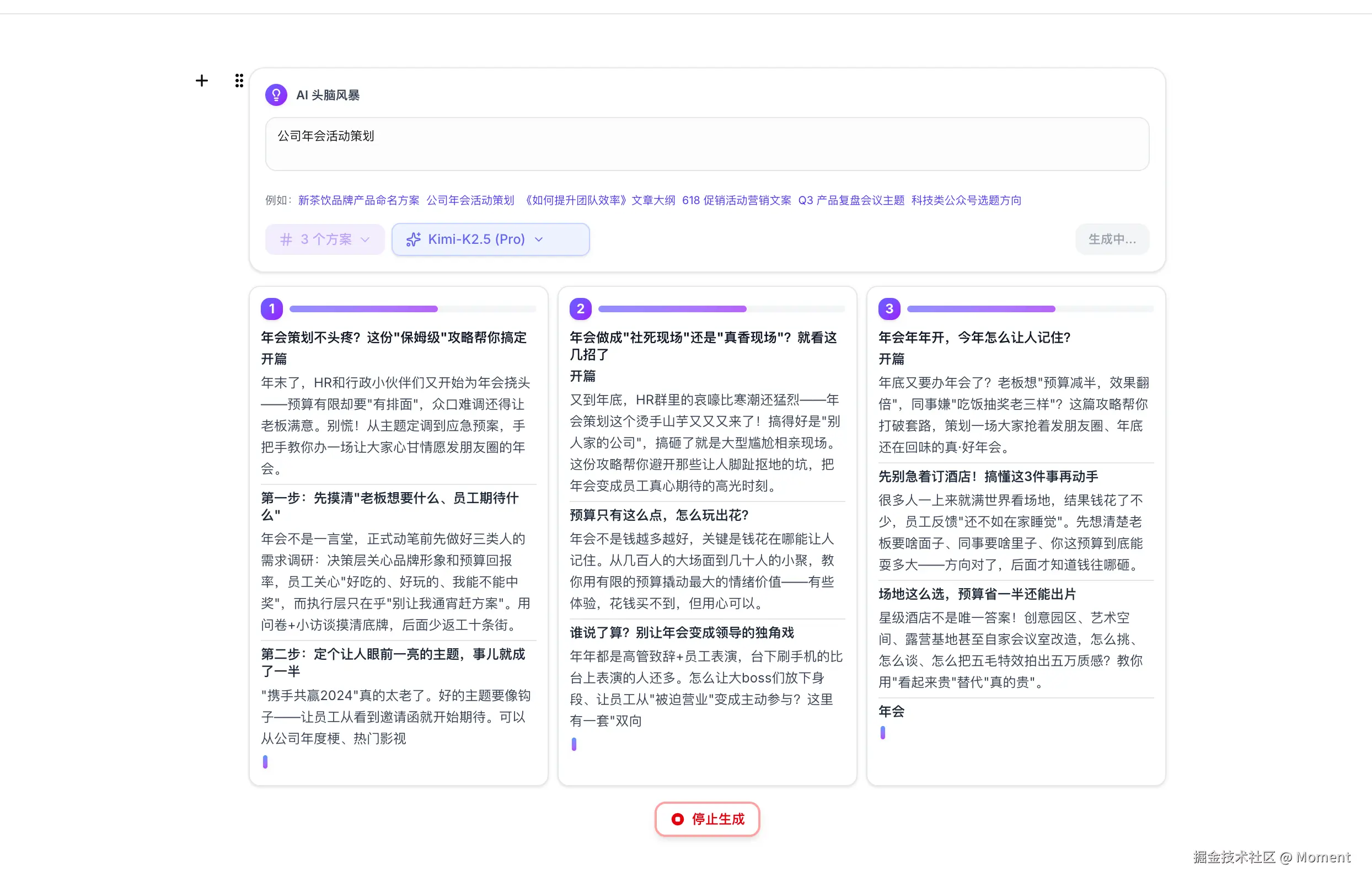Select the 618 促销活动营销文案 example link

[x=737, y=200]
